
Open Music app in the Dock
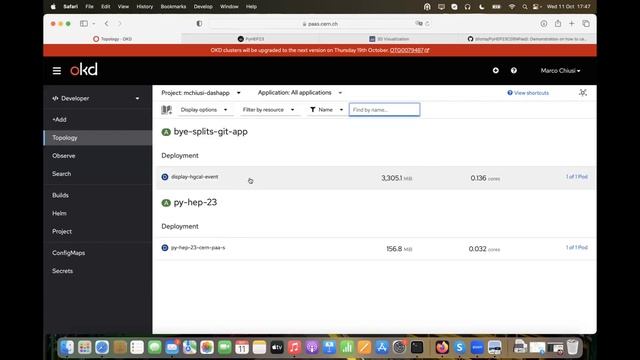click(294, 347)
